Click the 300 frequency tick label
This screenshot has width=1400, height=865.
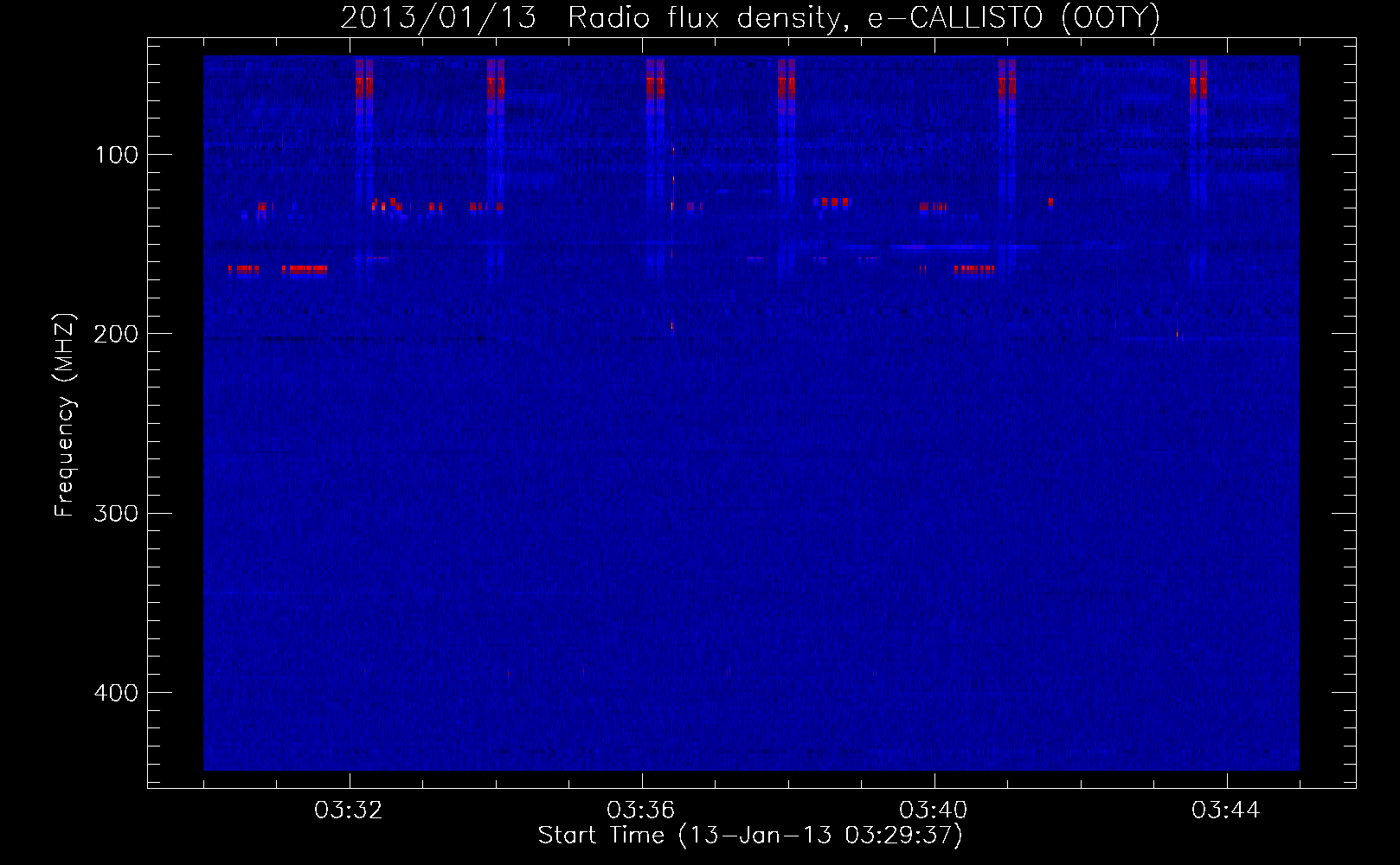coord(116,513)
